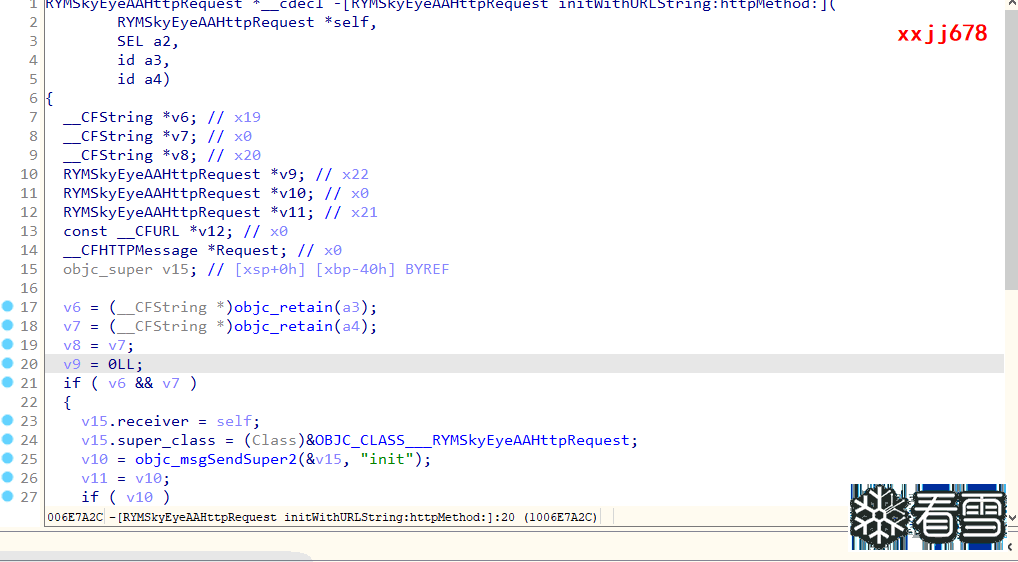Click the __CFHTTPMessage type name
The image size is (1018, 562).
(130, 250)
